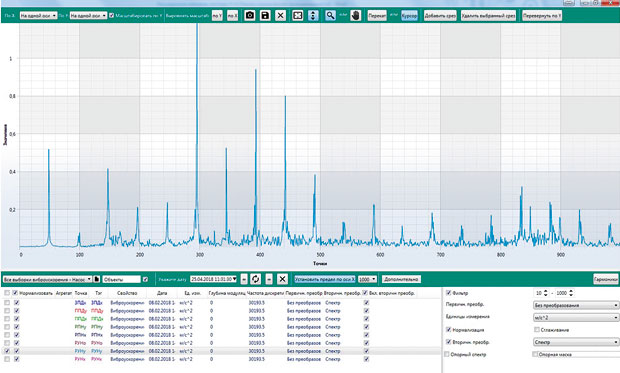Select the hand pan tool
This screenshot has height=373, width=620.
(355, 15)
